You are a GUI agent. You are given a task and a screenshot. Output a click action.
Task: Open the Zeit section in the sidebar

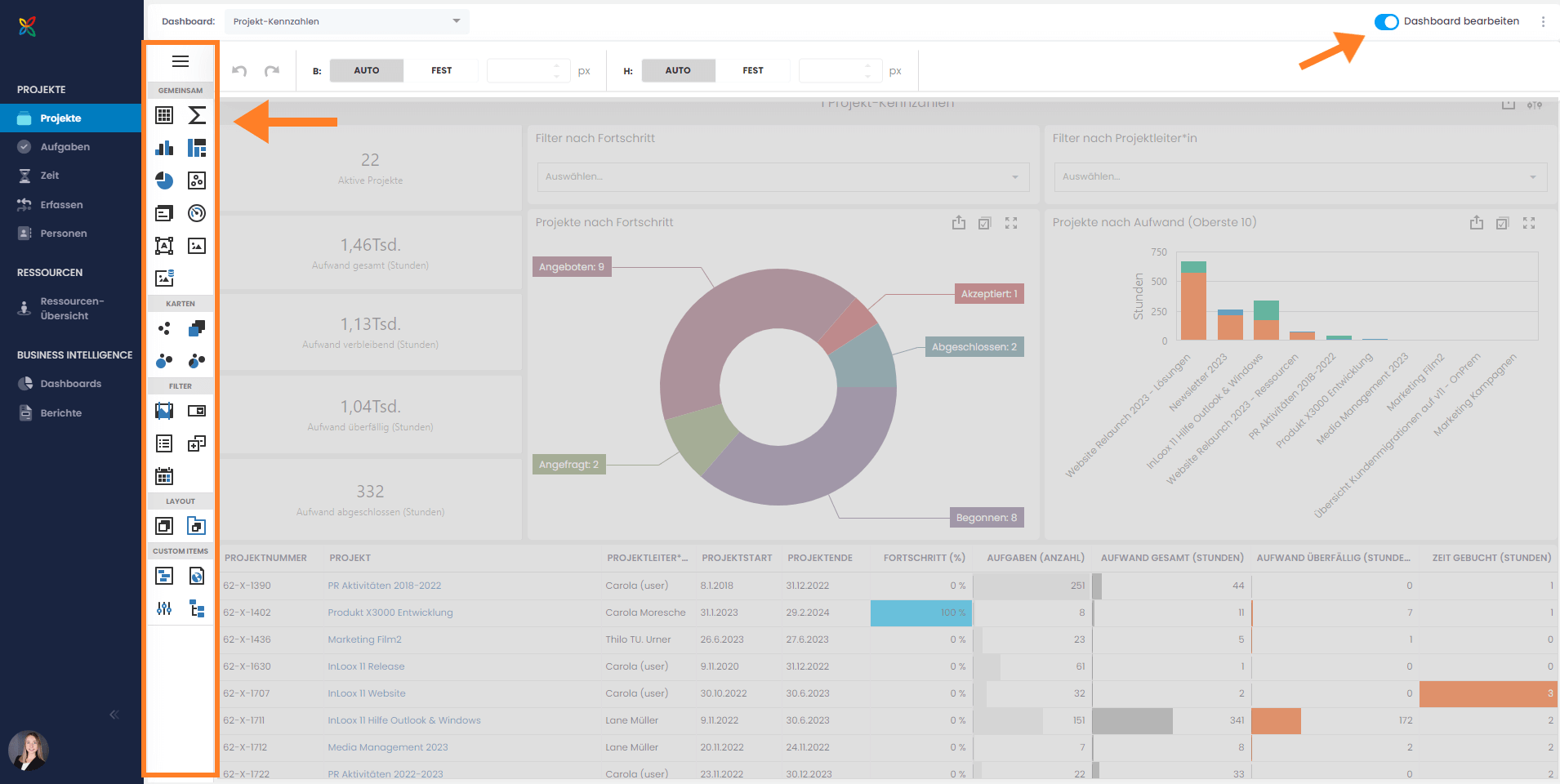[x=51, y=175]
